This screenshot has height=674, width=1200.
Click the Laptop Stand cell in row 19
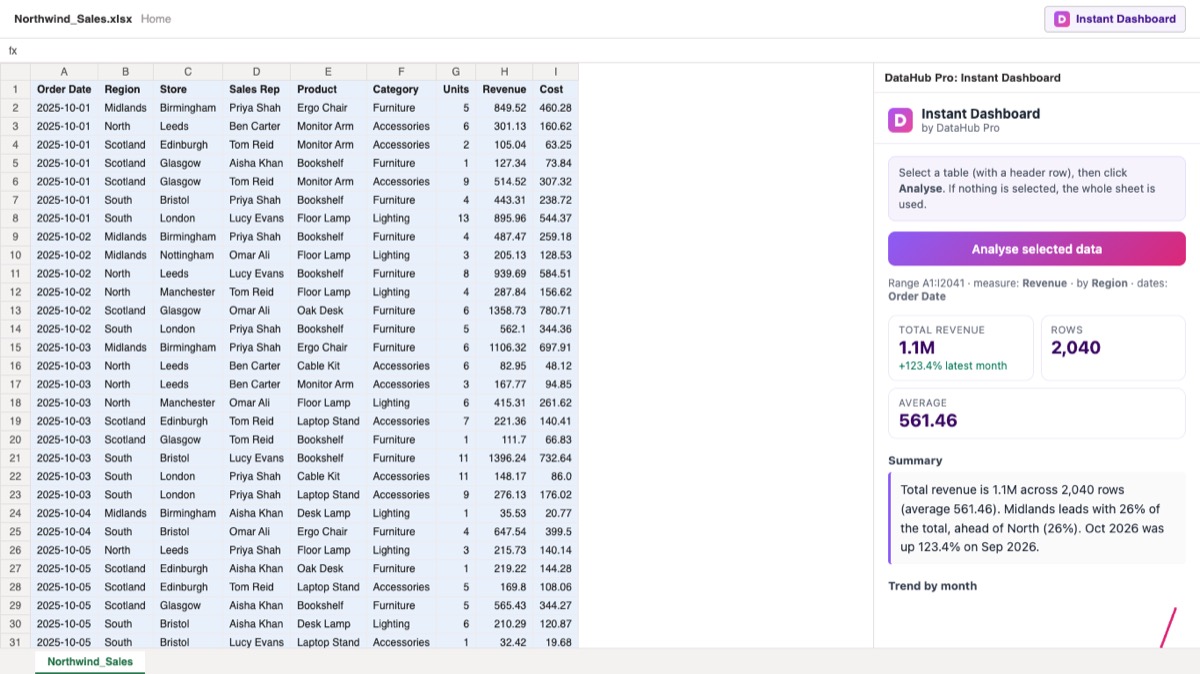click(328, 421)
